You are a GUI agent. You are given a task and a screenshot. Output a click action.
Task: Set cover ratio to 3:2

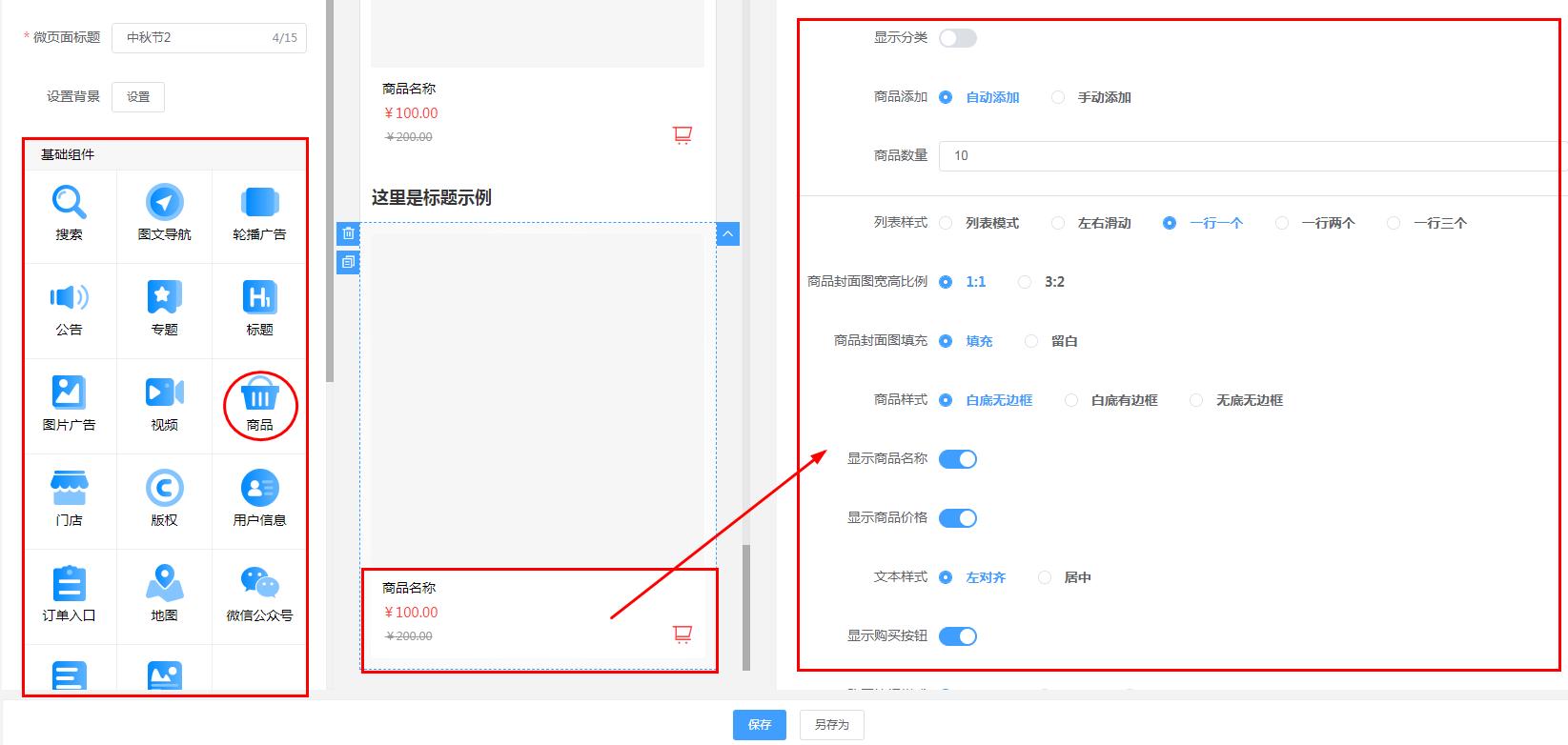1041,282
